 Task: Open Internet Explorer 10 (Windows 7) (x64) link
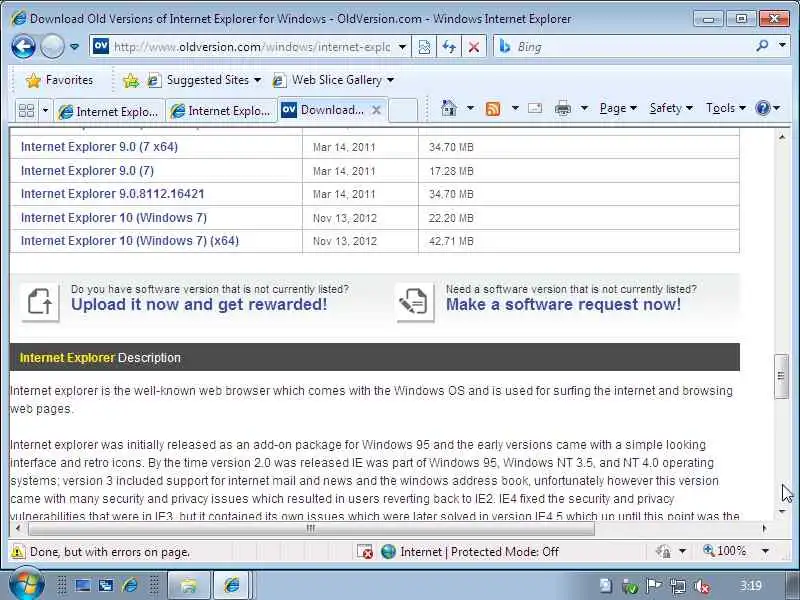tap(130, 241)
